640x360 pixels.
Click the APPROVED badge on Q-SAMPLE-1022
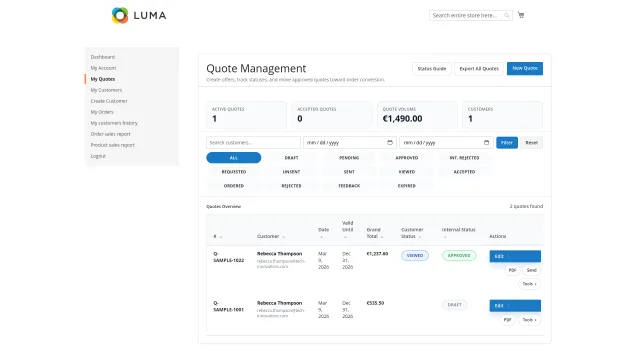(x=459, y=256)
